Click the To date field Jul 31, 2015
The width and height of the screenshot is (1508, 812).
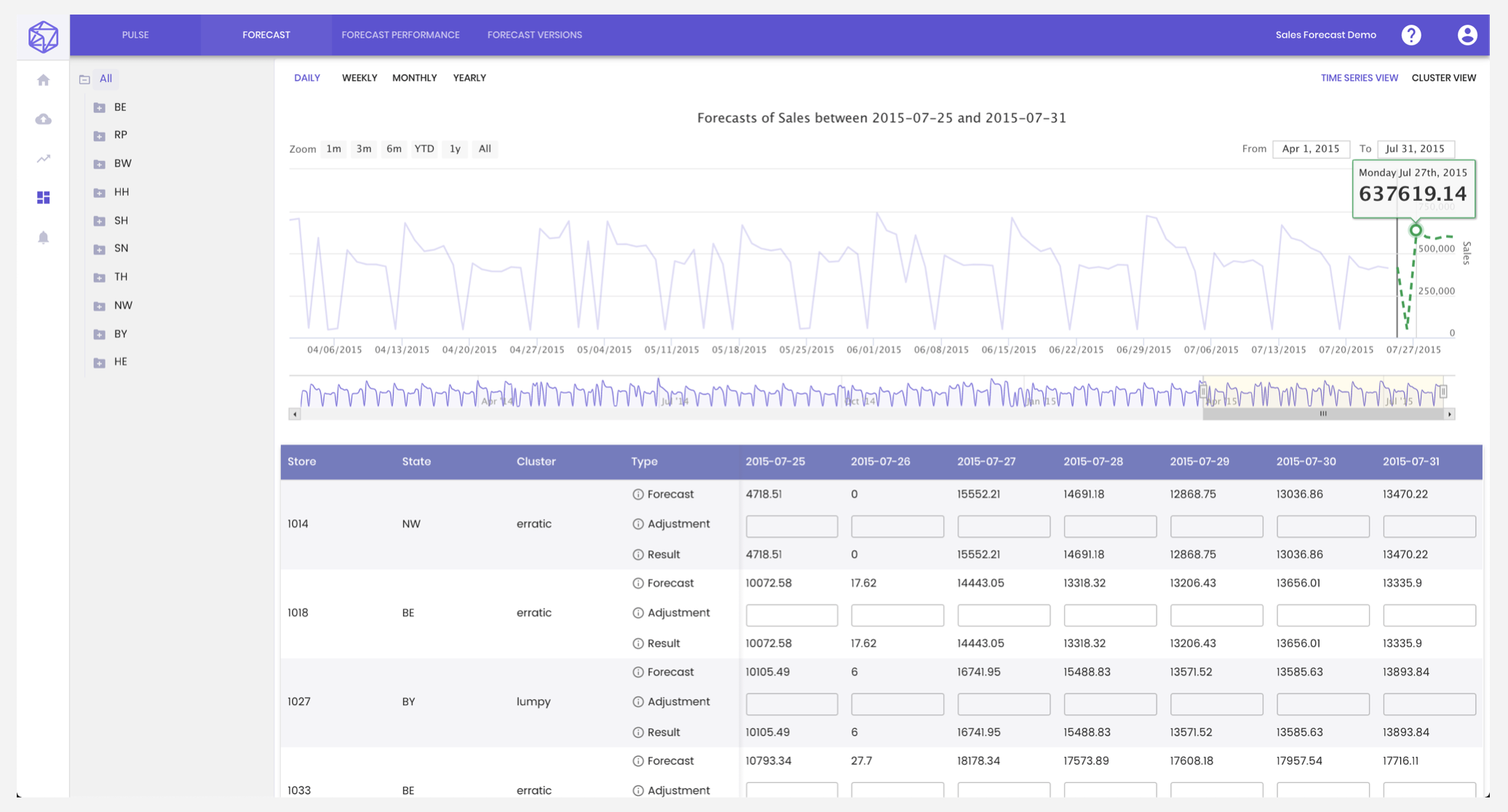[1415, 149]
